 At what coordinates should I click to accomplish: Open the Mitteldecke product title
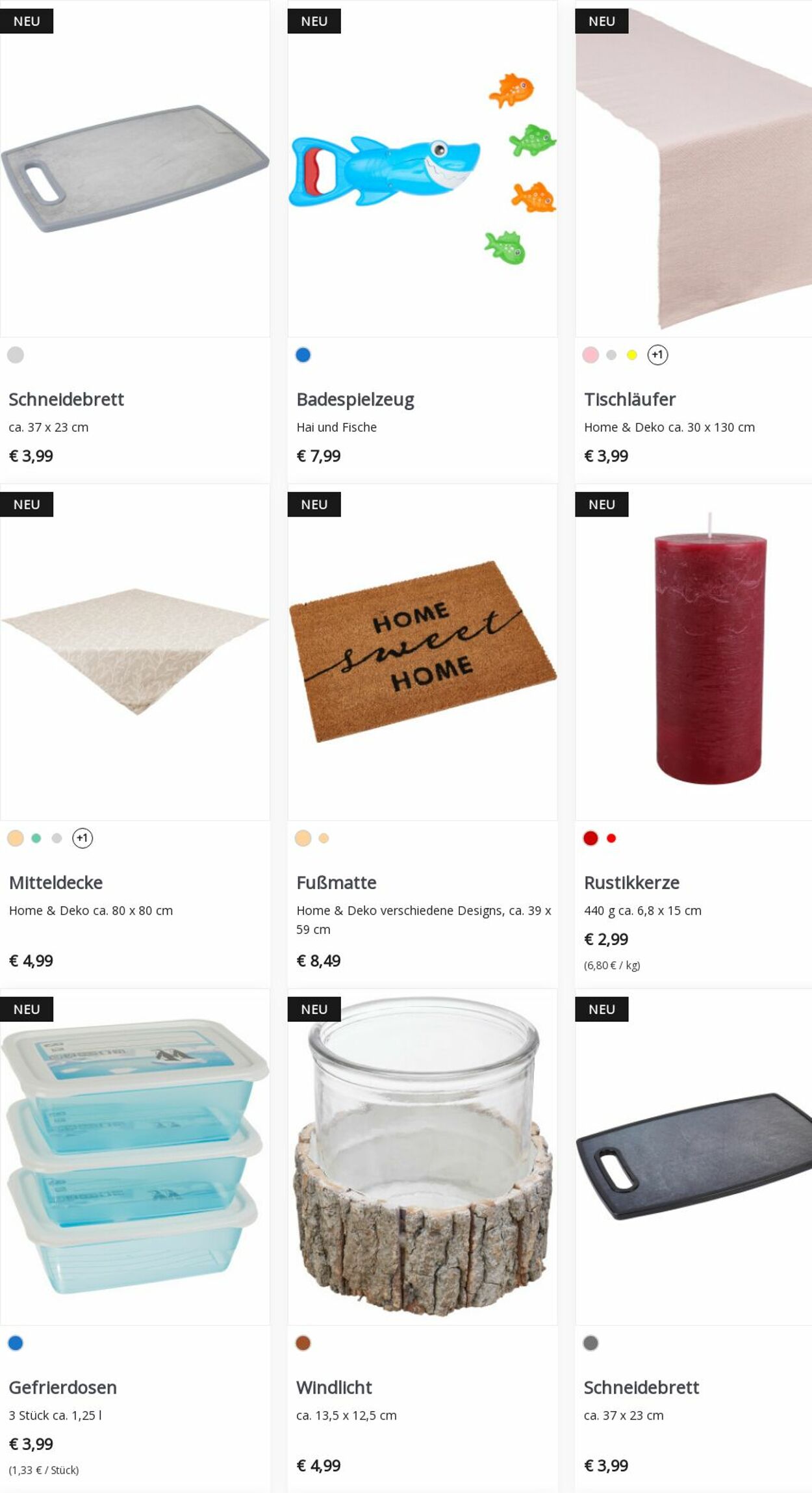click(x=56, y=883)
